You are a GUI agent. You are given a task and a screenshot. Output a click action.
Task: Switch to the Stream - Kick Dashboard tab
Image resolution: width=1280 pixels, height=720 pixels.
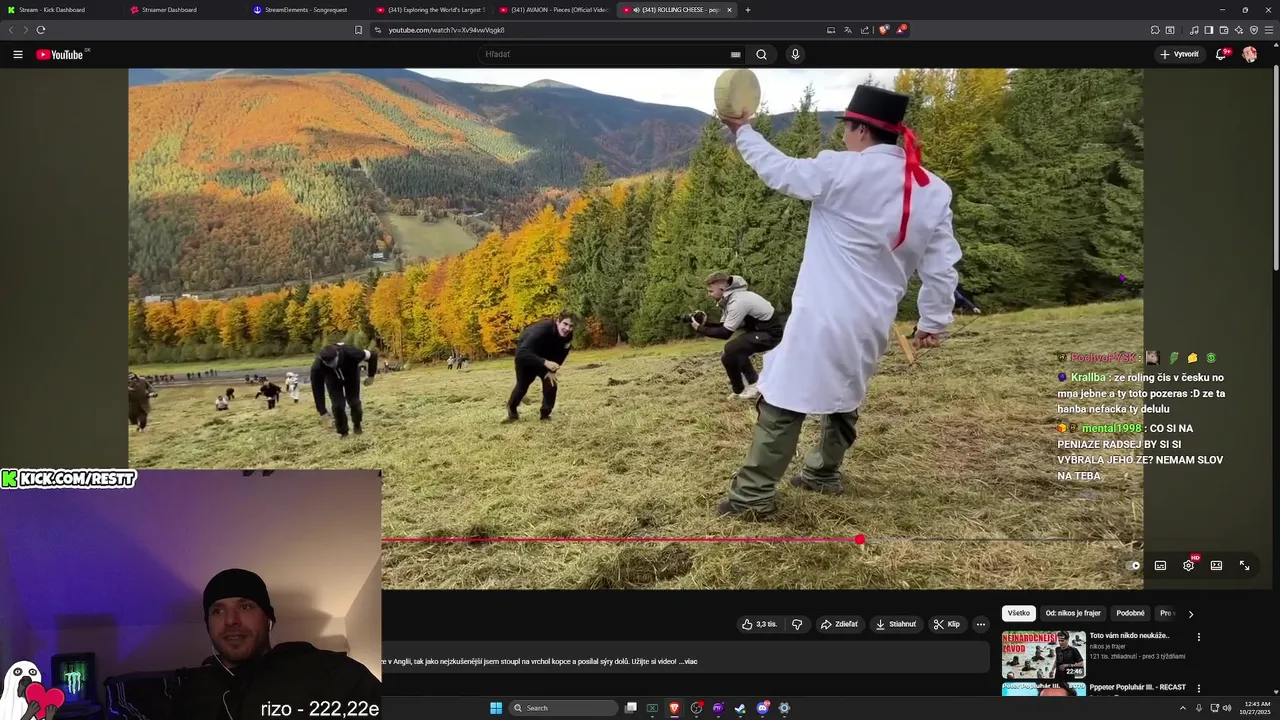(60, 10)
